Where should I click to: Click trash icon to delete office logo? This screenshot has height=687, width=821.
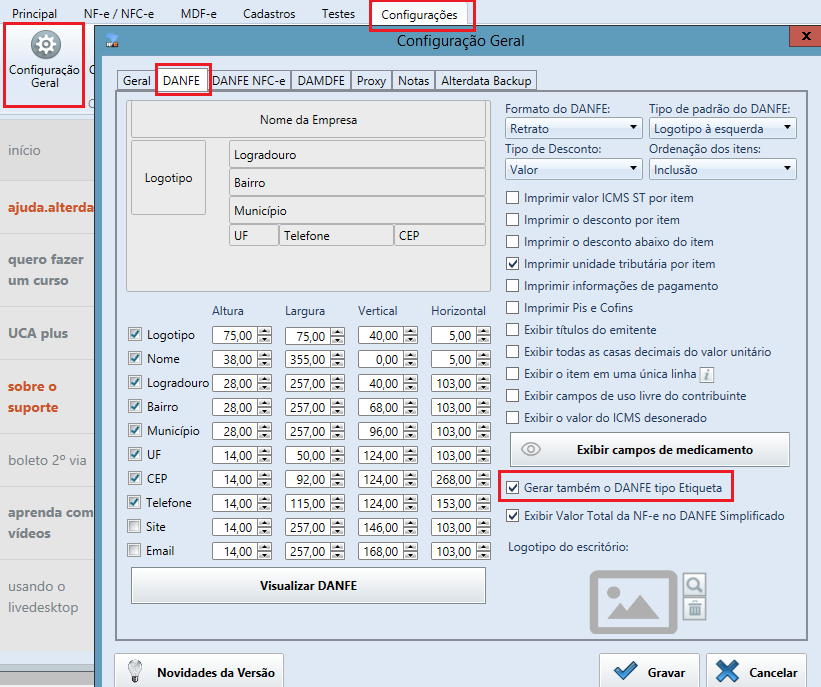point(694,609)
